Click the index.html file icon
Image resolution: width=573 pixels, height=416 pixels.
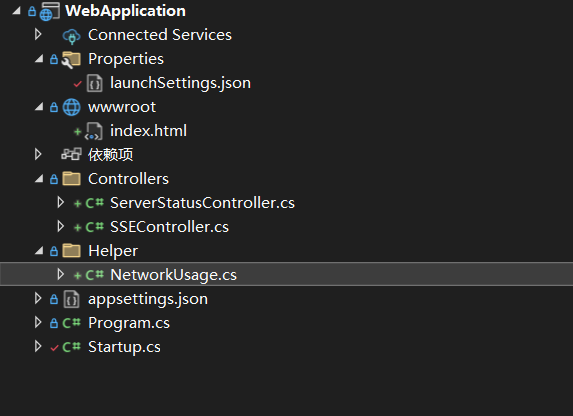[x=94, y=131]
